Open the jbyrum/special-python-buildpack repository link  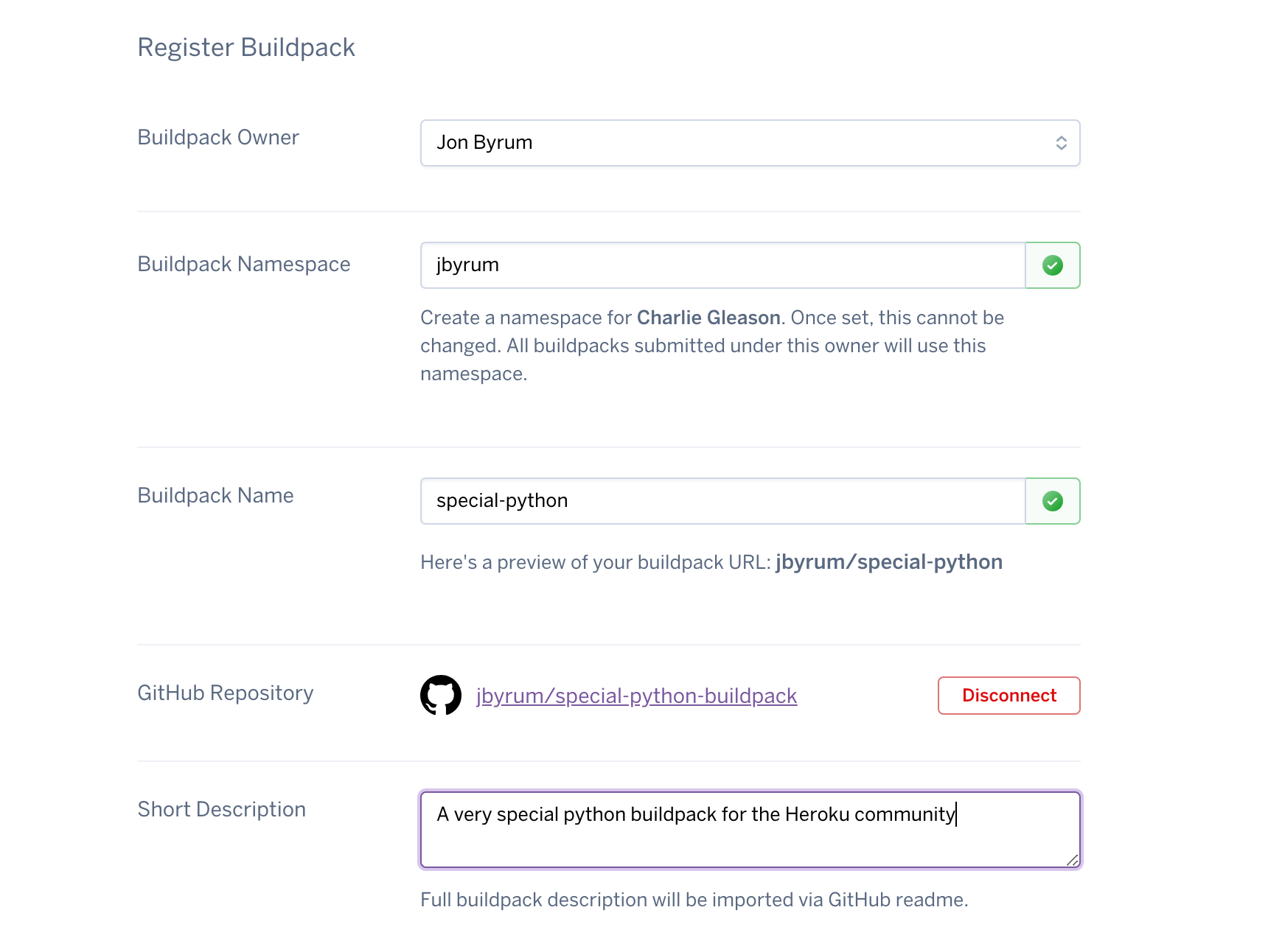pyautogui.click(x=637, y=695)
